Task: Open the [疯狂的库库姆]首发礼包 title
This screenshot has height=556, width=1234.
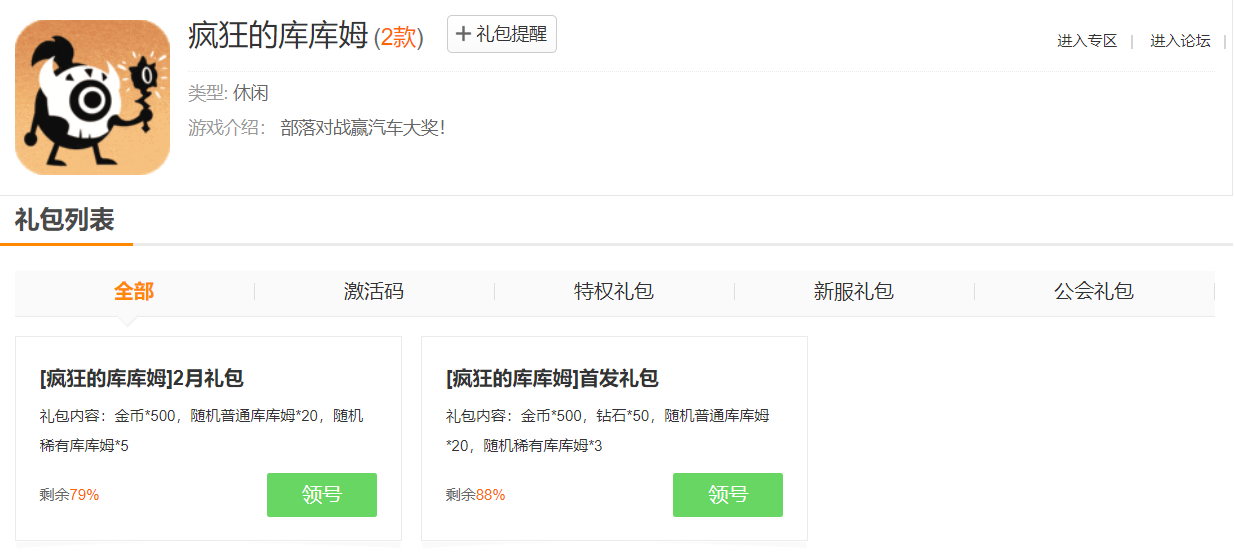Action: tap(552, 379)
